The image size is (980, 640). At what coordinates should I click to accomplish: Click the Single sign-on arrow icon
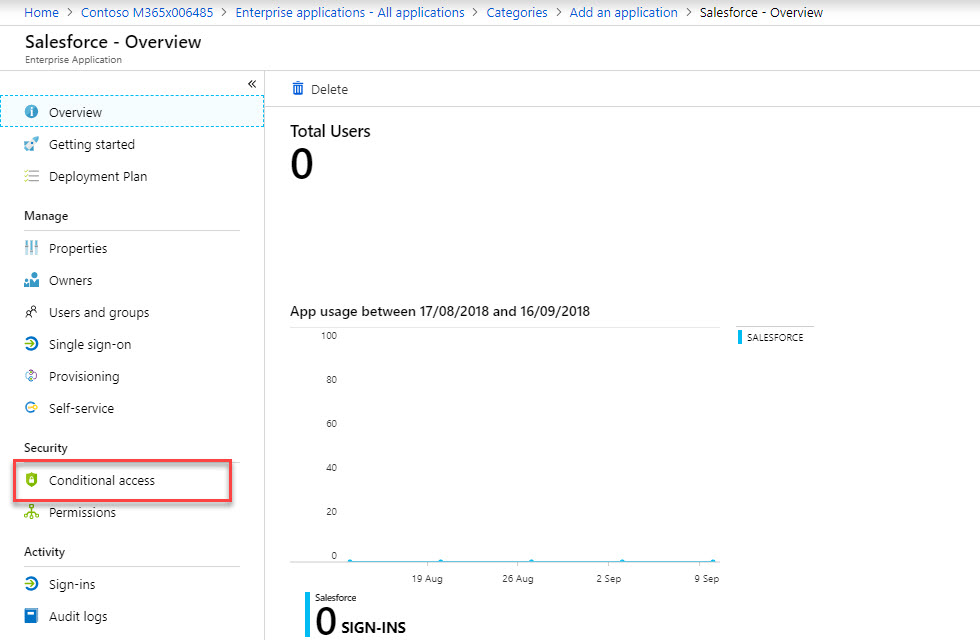31,344
